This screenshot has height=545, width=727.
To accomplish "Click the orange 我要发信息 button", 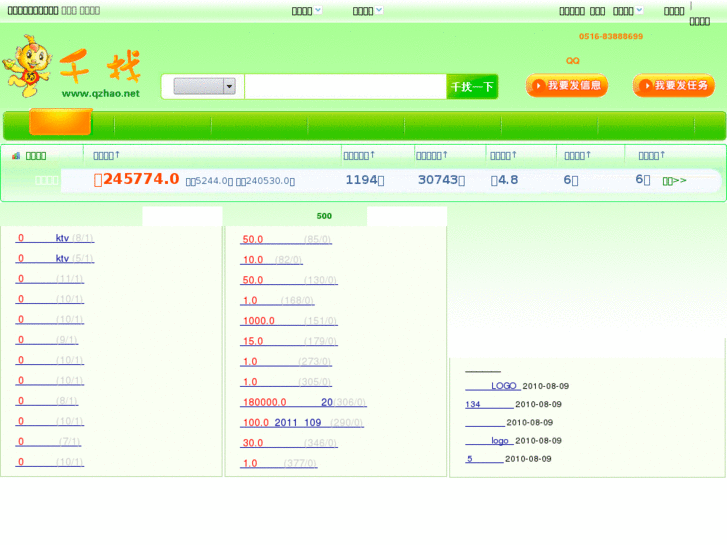I will pos(567,85).
